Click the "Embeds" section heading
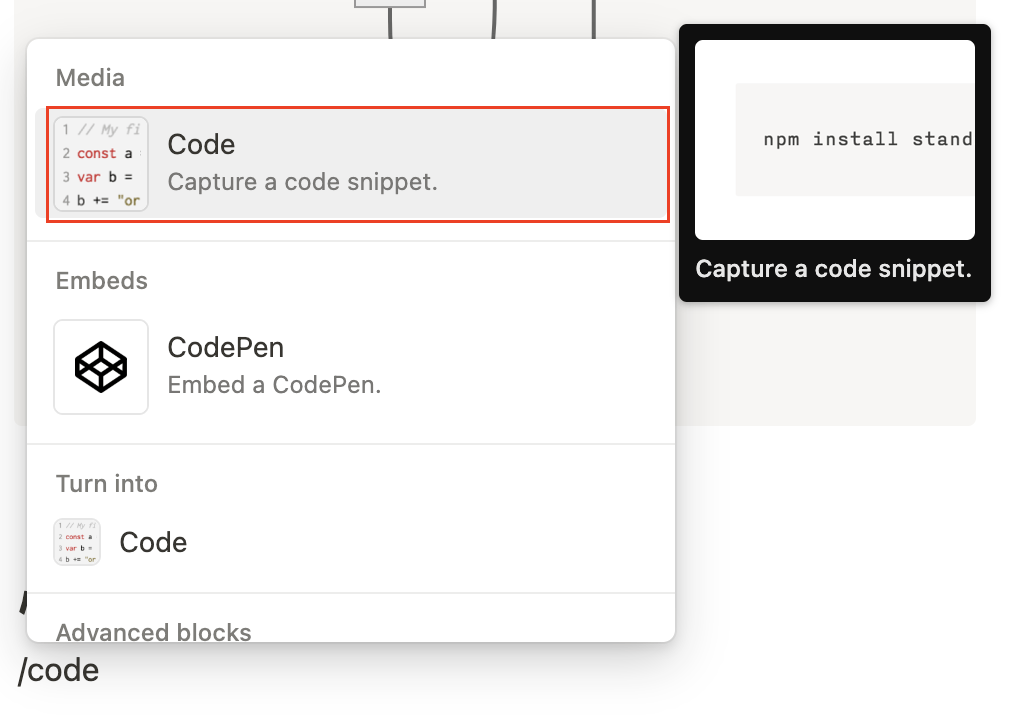This screenshot has height=728, width=1032. tap(102, 281)
